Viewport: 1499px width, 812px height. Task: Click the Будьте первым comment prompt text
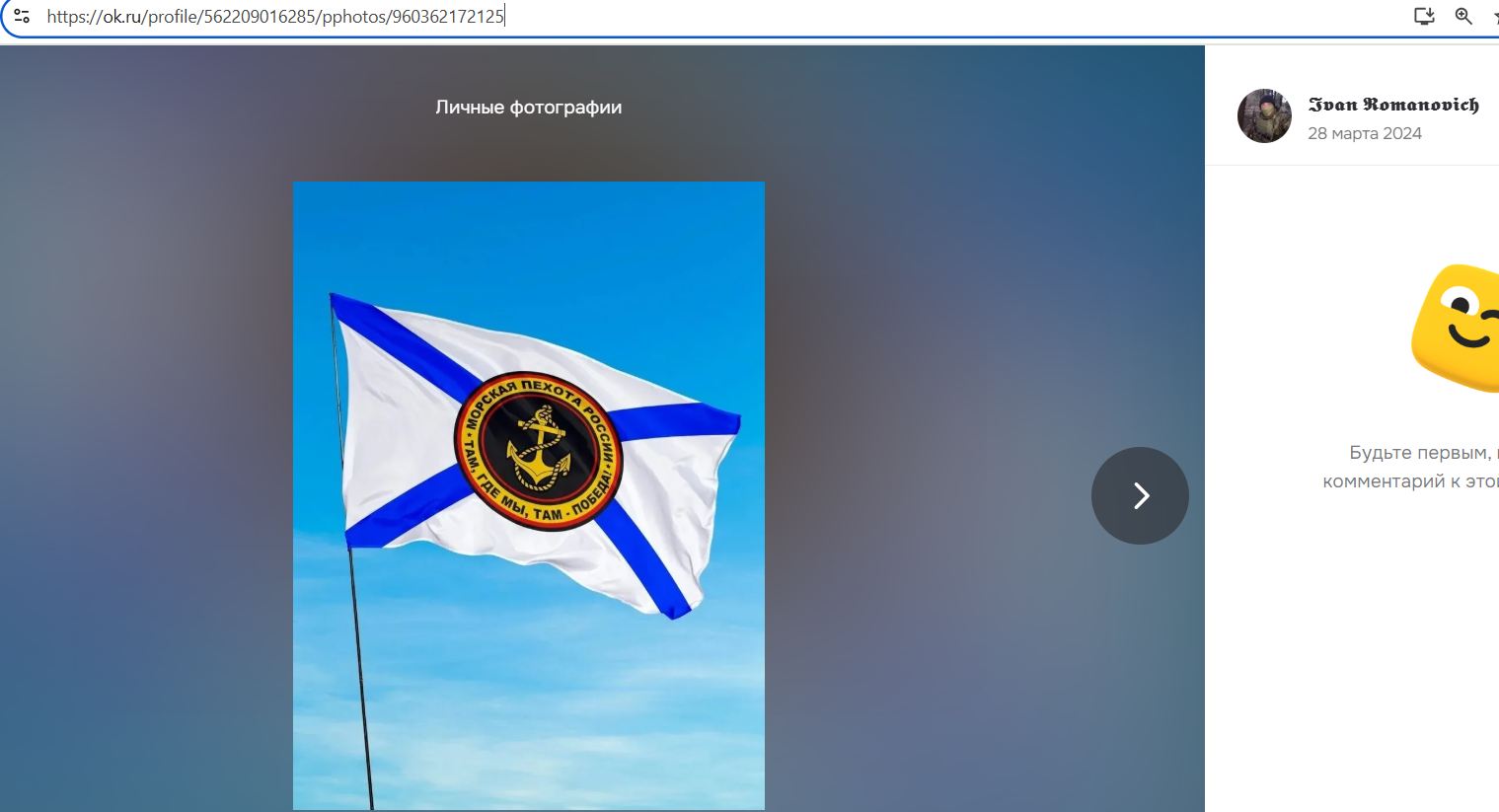(x=1423, y=453)
